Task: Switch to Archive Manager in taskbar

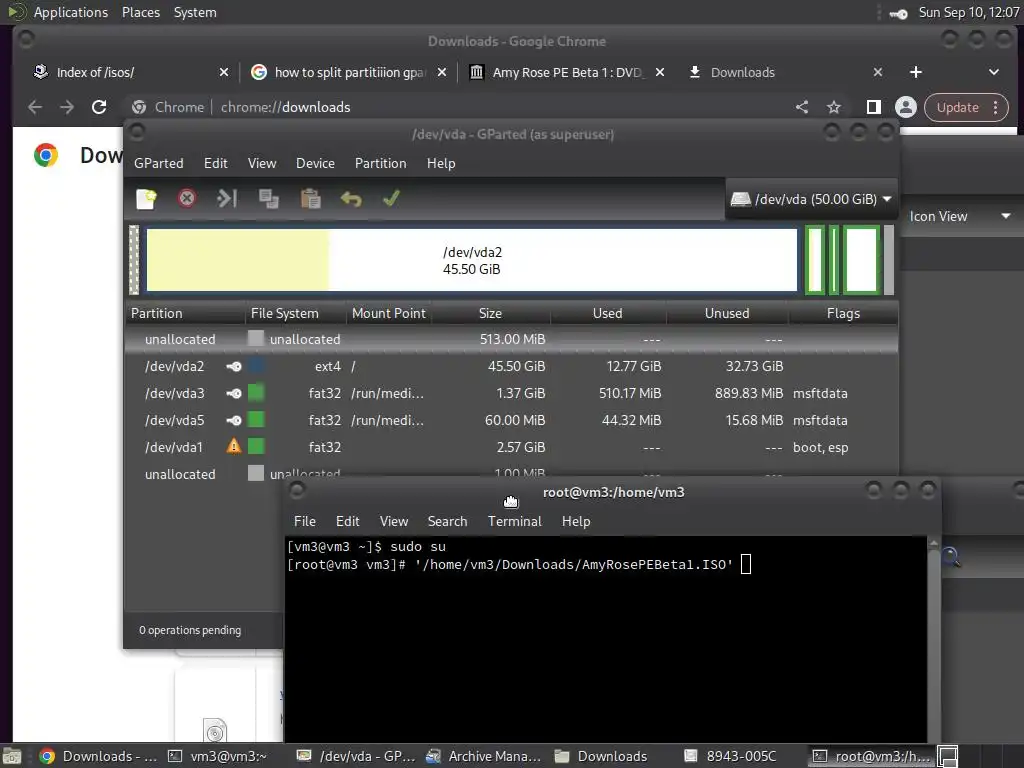Action: coord(483,756)
